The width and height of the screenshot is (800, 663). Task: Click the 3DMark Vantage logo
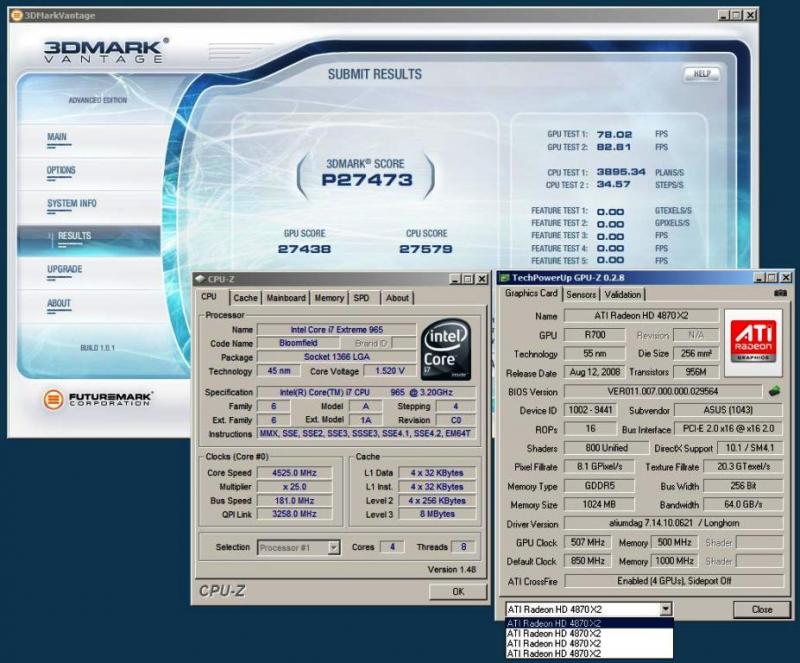click(106, 50)
